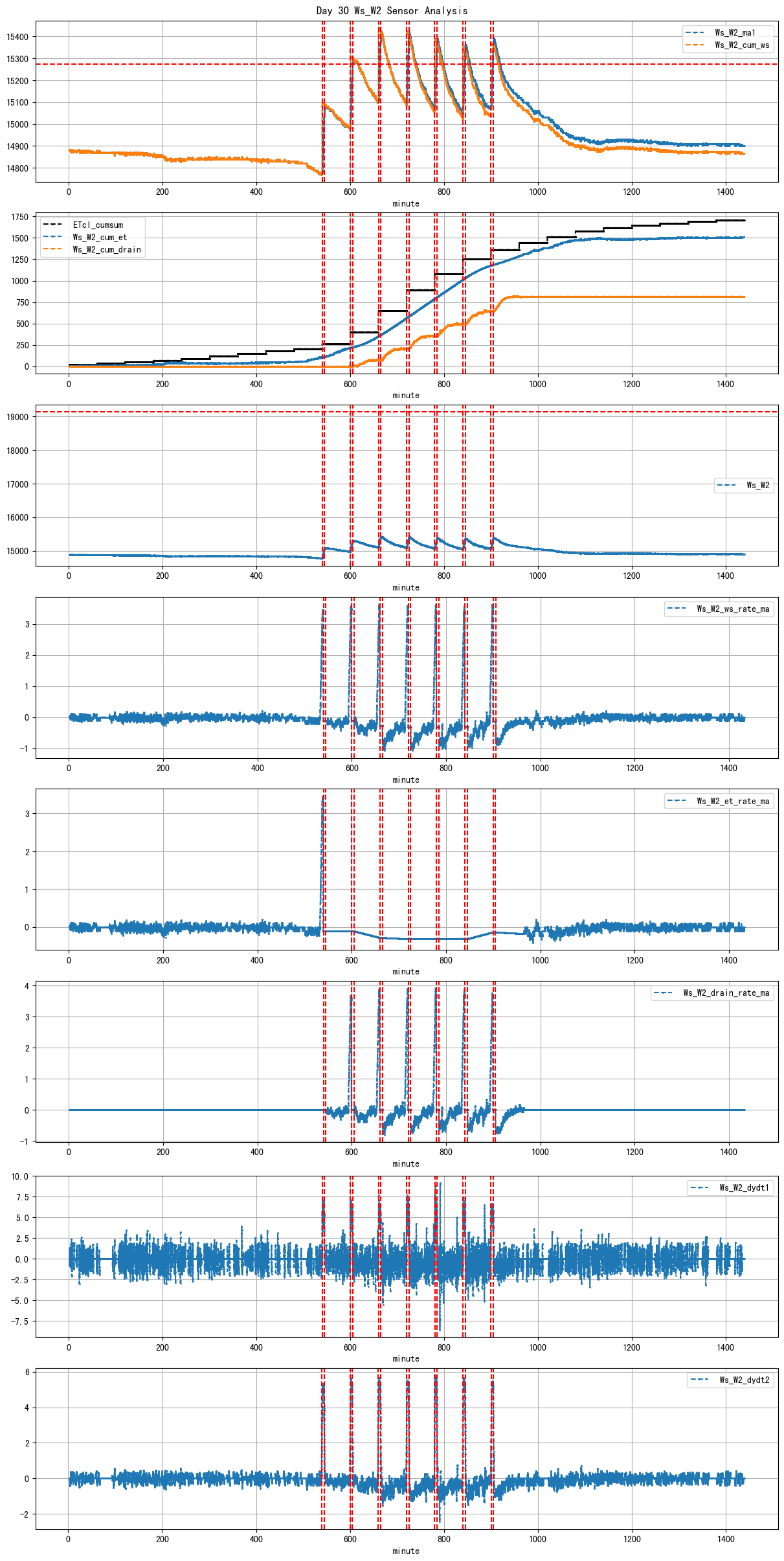The image size is (784, 1561).
Task: Select the Ws_W2_ws_rate_ma legend entry
Action: 733,609
